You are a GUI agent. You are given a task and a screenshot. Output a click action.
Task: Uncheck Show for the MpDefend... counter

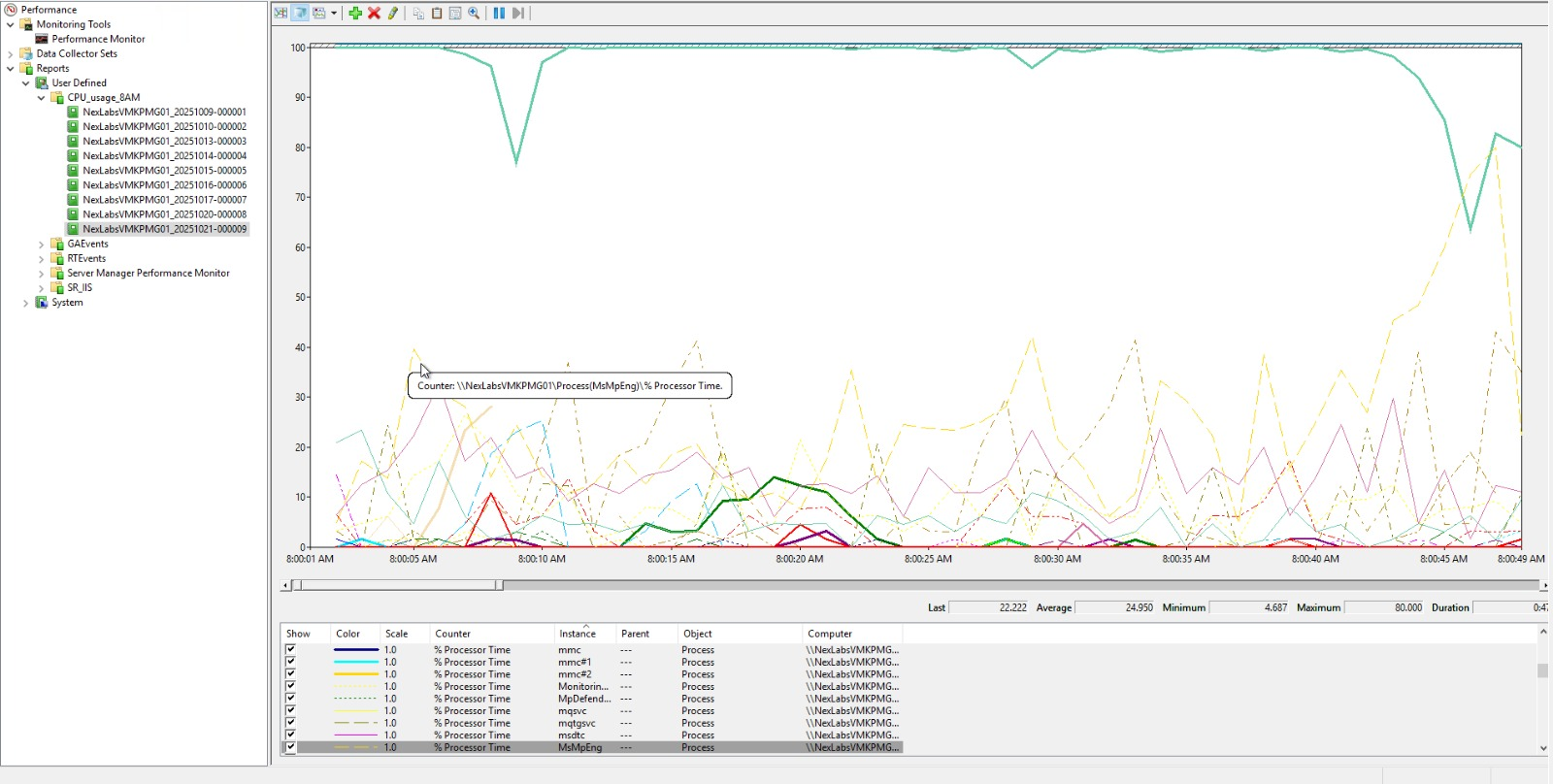tap(290, 699)
